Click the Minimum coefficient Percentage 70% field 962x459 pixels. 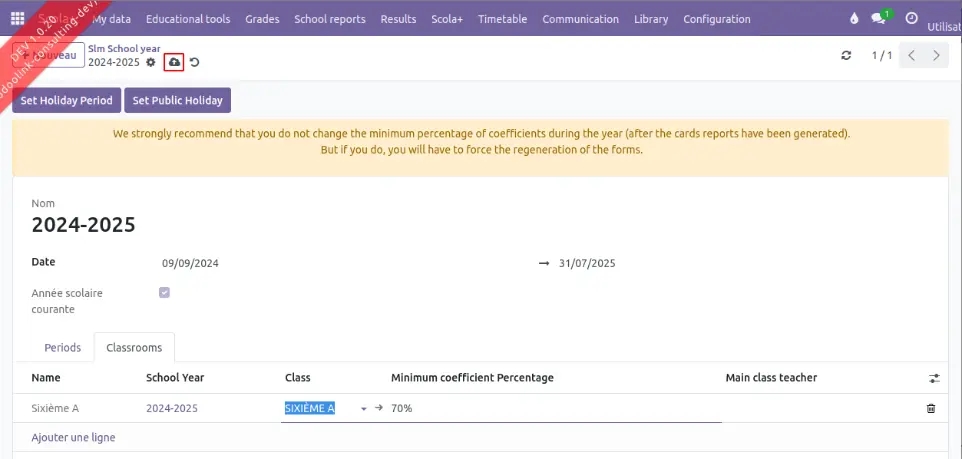pos(550,408)
